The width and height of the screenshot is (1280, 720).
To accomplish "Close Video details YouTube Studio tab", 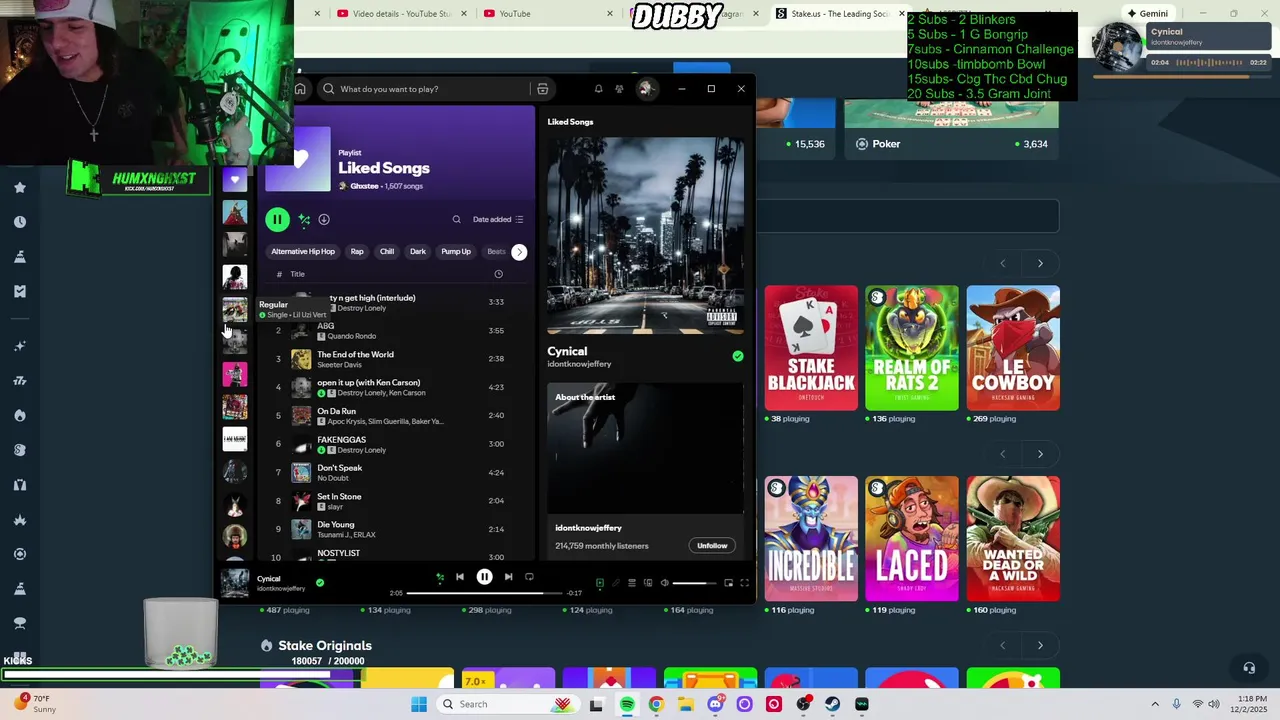I will 464,13.
